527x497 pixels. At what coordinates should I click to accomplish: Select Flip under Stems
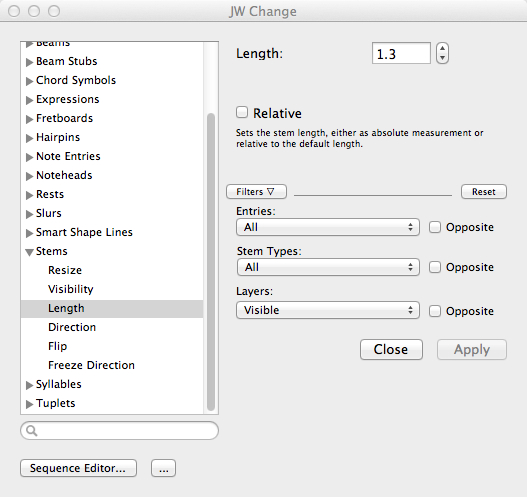click(57, 346)
